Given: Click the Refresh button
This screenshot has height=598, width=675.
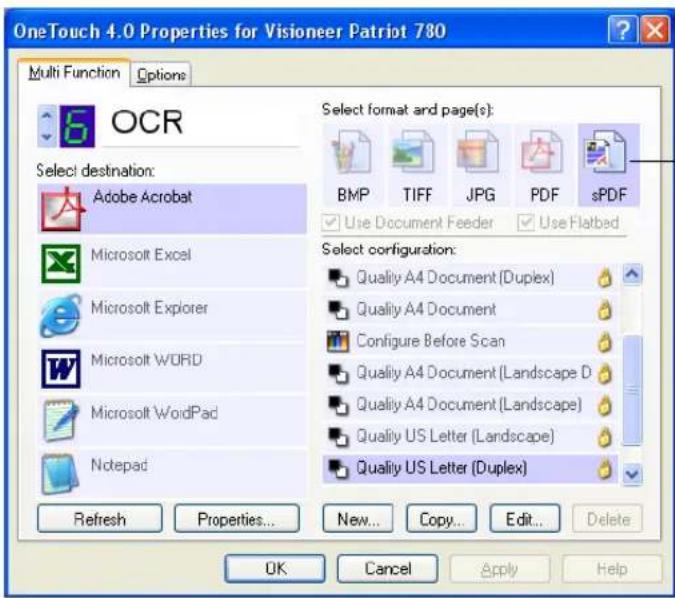Looking at the screenshot, I should pyautogui.click(x=100, y=519).
